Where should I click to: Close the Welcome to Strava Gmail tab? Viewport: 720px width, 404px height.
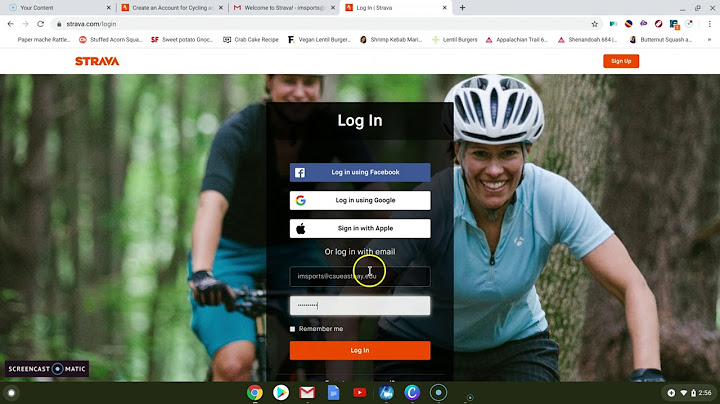(x=333, y=8)
